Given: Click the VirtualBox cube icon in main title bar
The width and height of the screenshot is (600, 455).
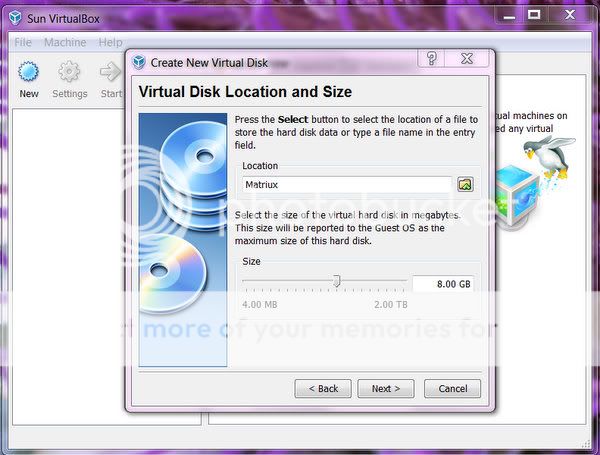Looking at the screenshot, I should [15, 18].
